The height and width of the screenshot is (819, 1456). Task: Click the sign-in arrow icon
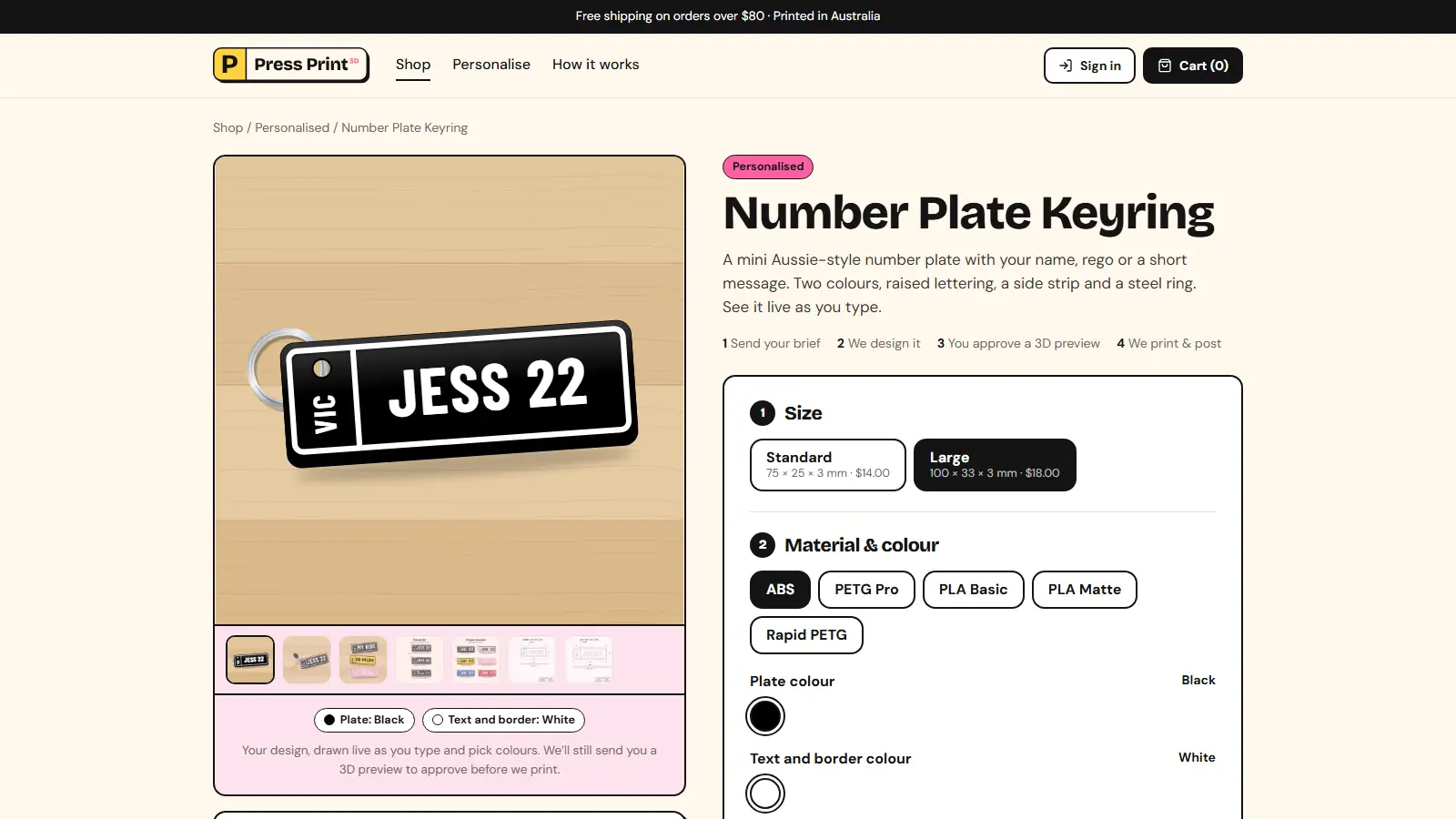1066,66
